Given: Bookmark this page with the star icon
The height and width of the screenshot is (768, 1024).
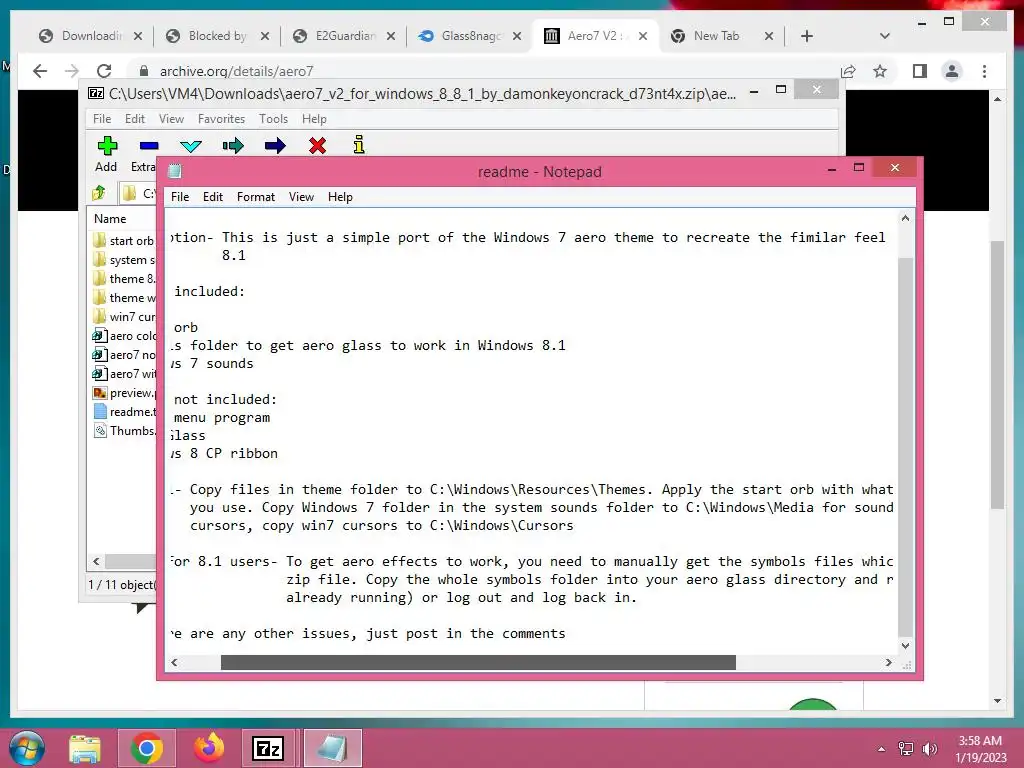Looking at the screenshot, I should click(x=880, y=71).
